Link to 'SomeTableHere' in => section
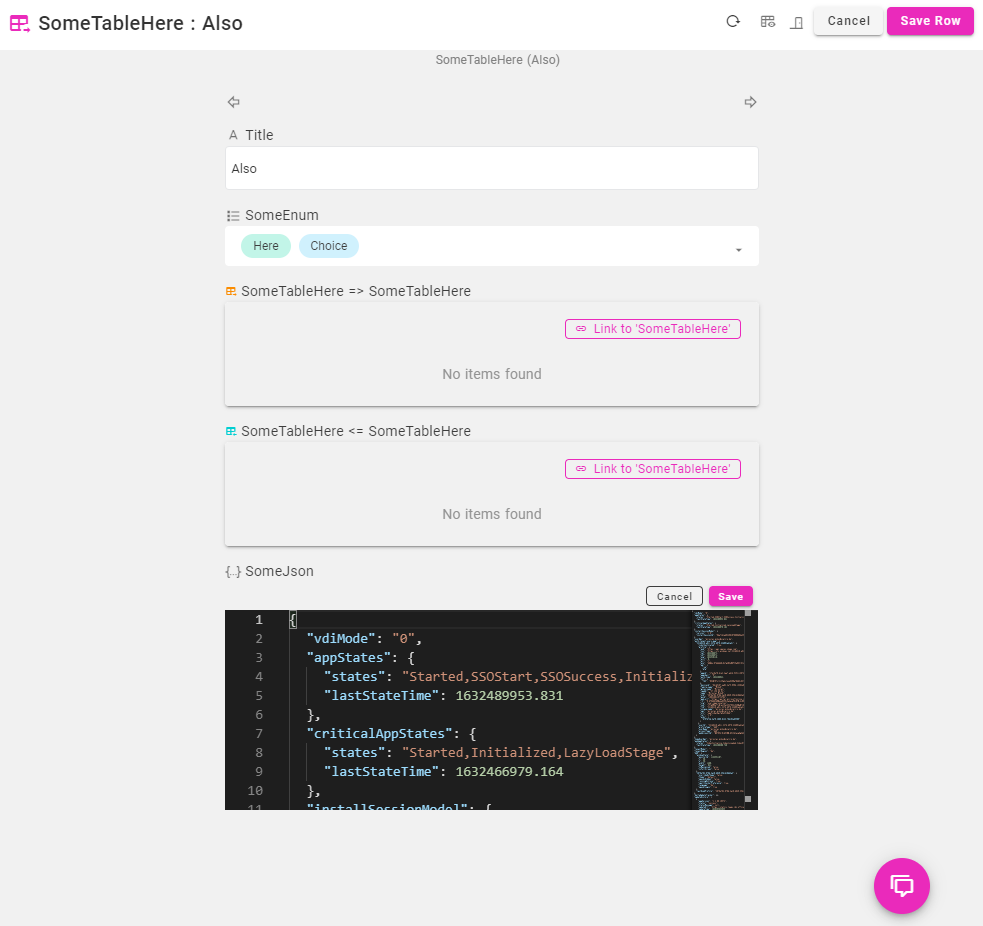This screenshot has height=926, width=983. click(653, 329)
